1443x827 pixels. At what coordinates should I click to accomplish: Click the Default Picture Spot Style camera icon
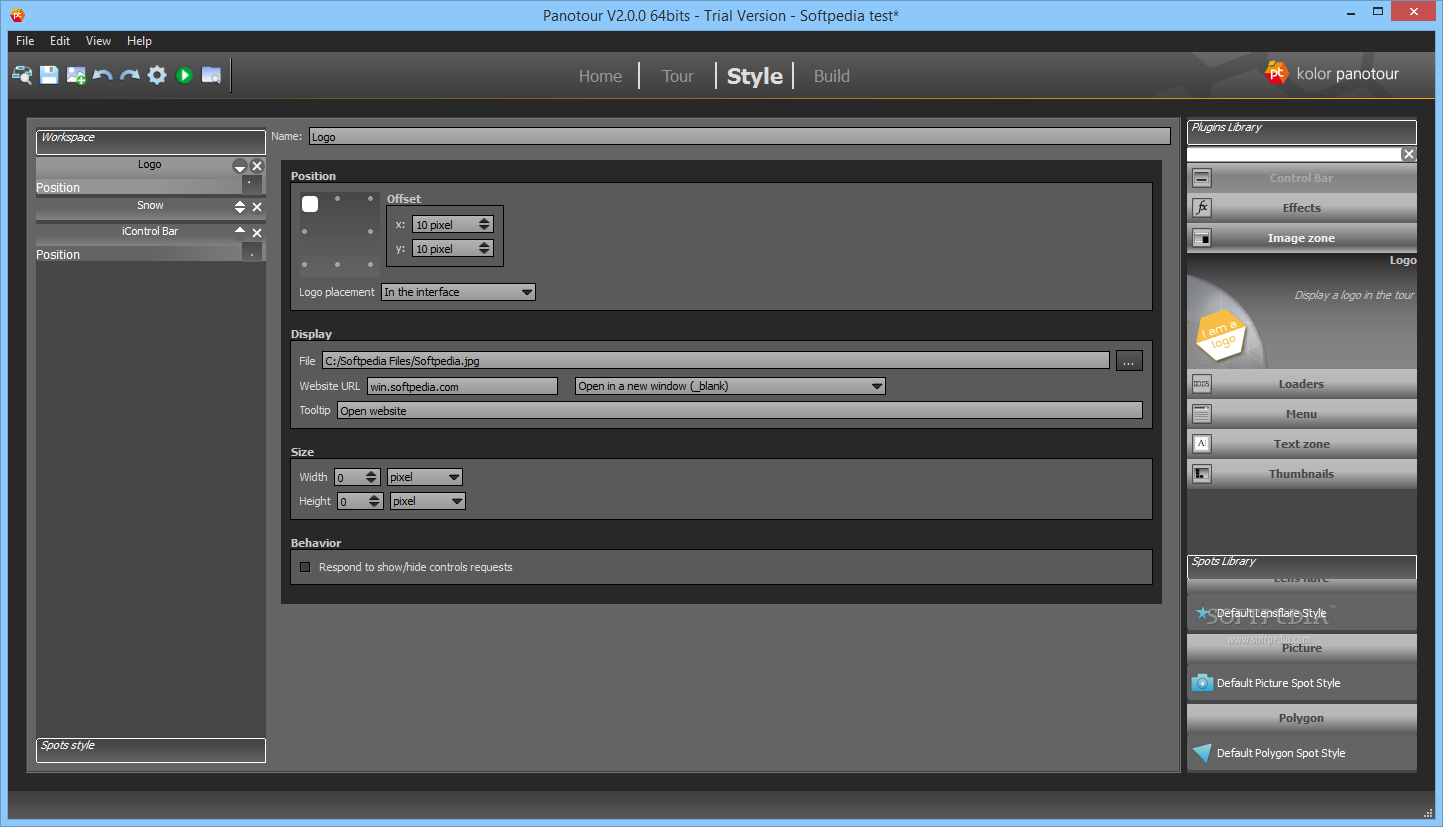tap(1202, 683)
